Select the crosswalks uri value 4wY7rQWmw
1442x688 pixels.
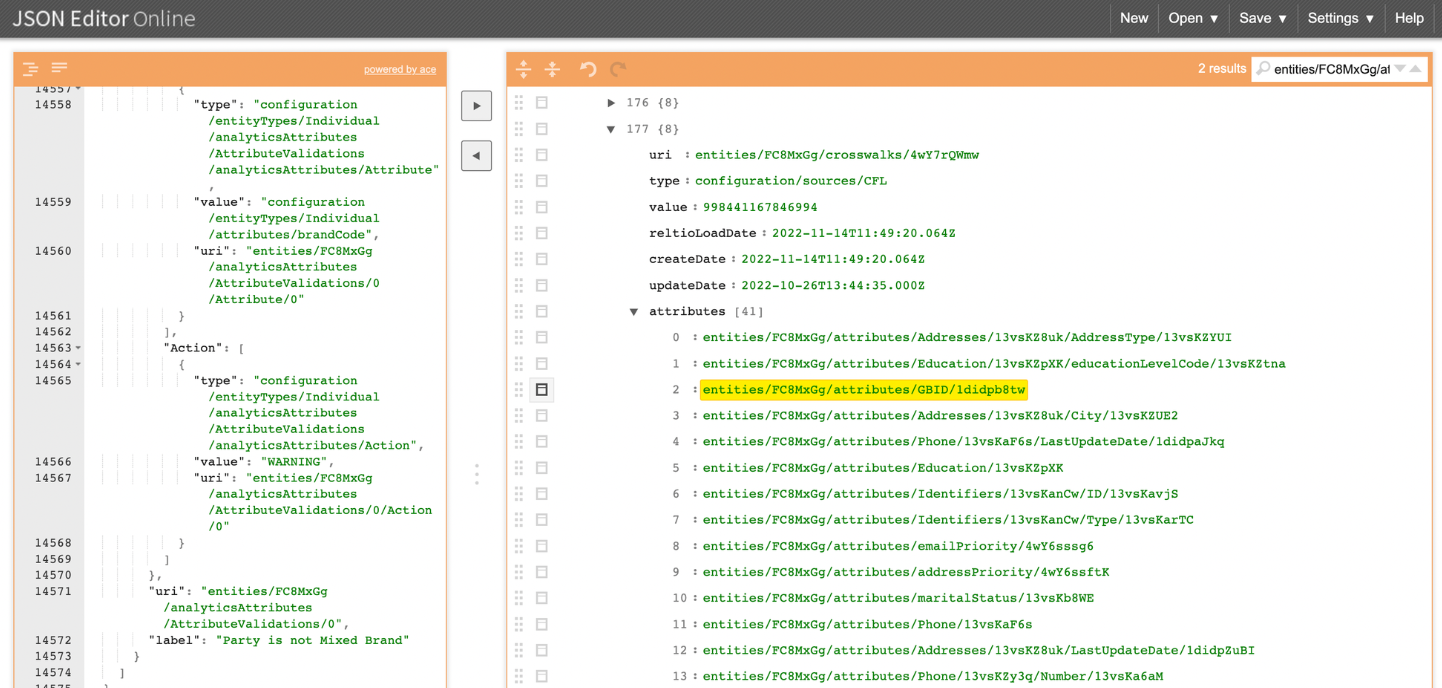837,155
